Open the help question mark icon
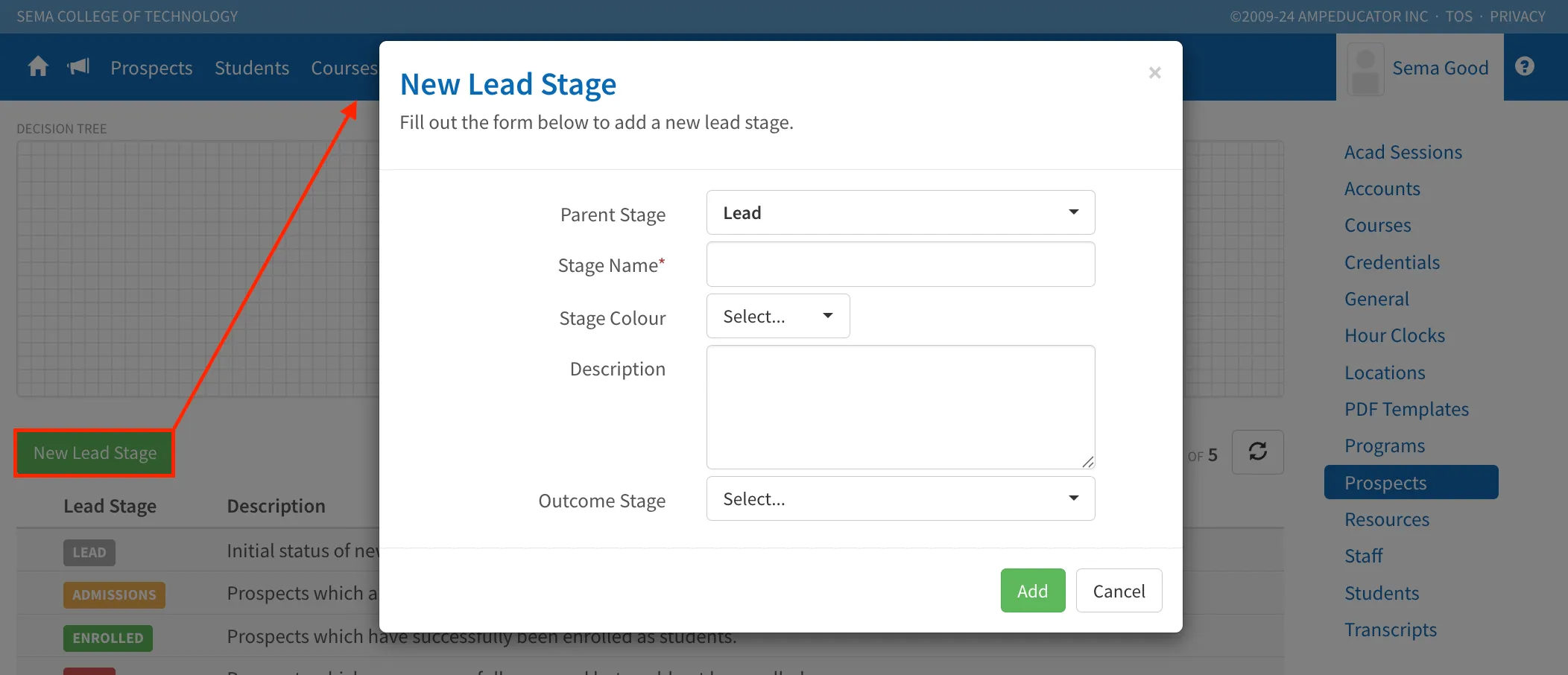1568x675 pixels. coord(1524,66)
